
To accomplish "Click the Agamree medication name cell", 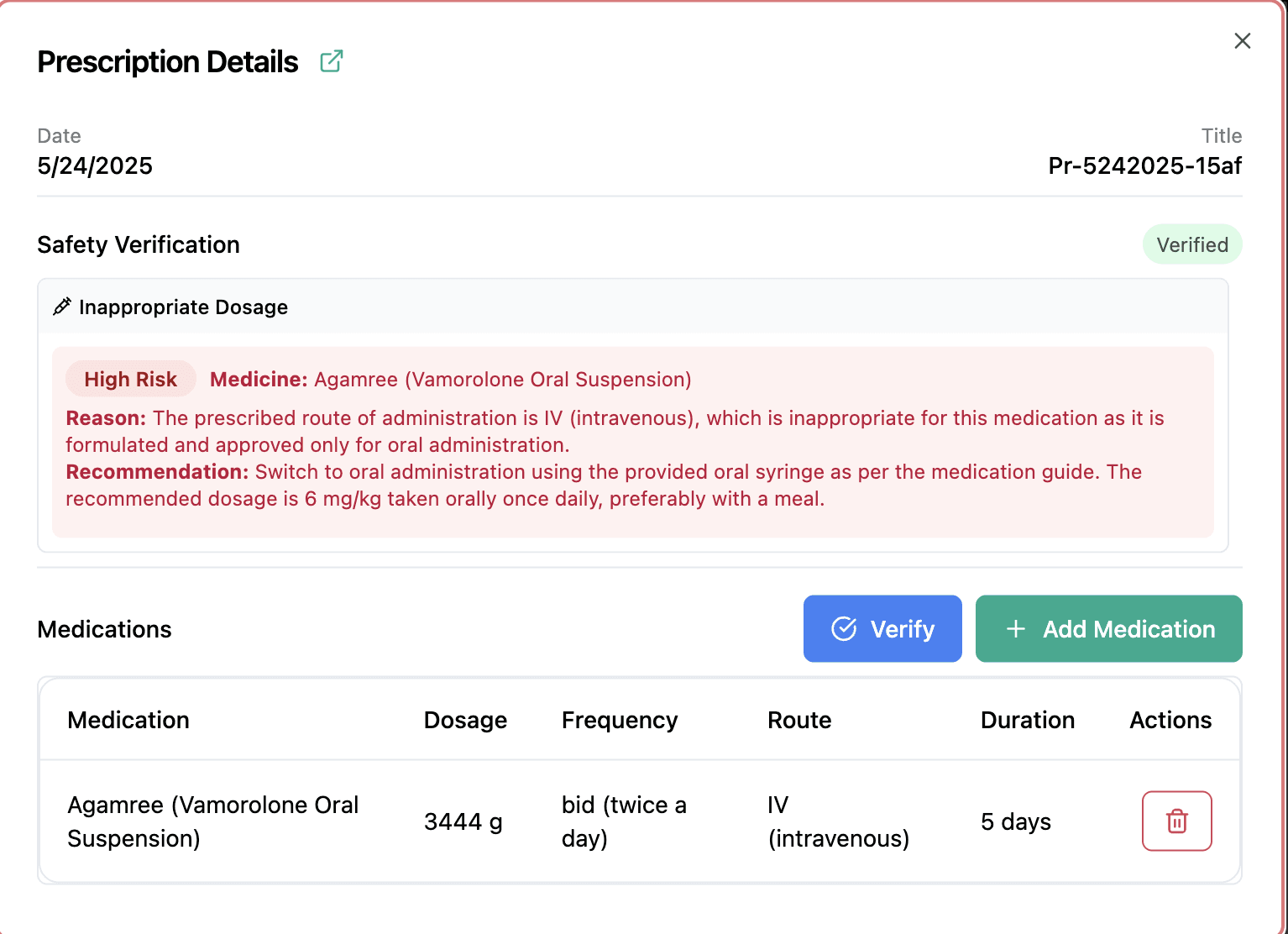I will (x=213, y=821).
